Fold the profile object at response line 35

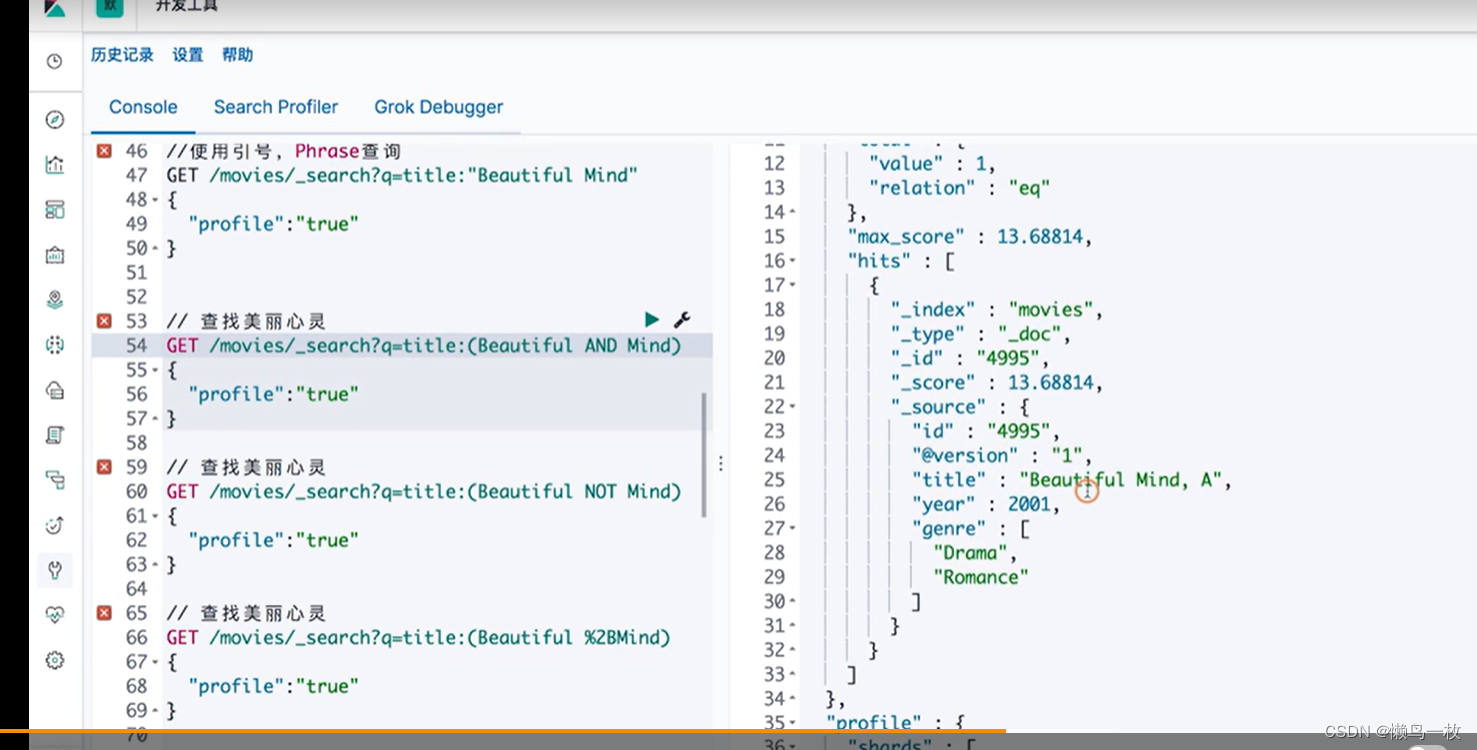[x=793, y=722]
